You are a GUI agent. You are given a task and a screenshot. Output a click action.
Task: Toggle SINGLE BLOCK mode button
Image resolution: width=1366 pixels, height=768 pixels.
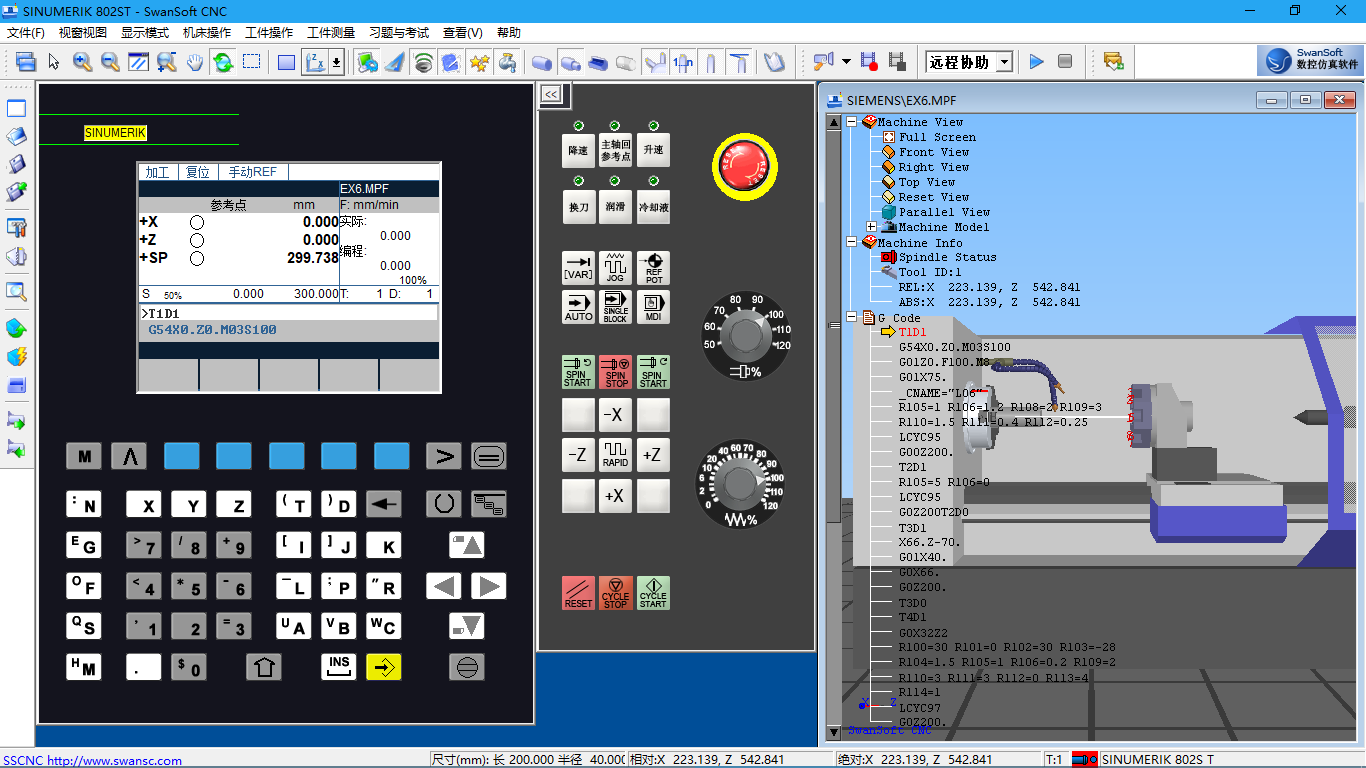[x=615, y=307]
